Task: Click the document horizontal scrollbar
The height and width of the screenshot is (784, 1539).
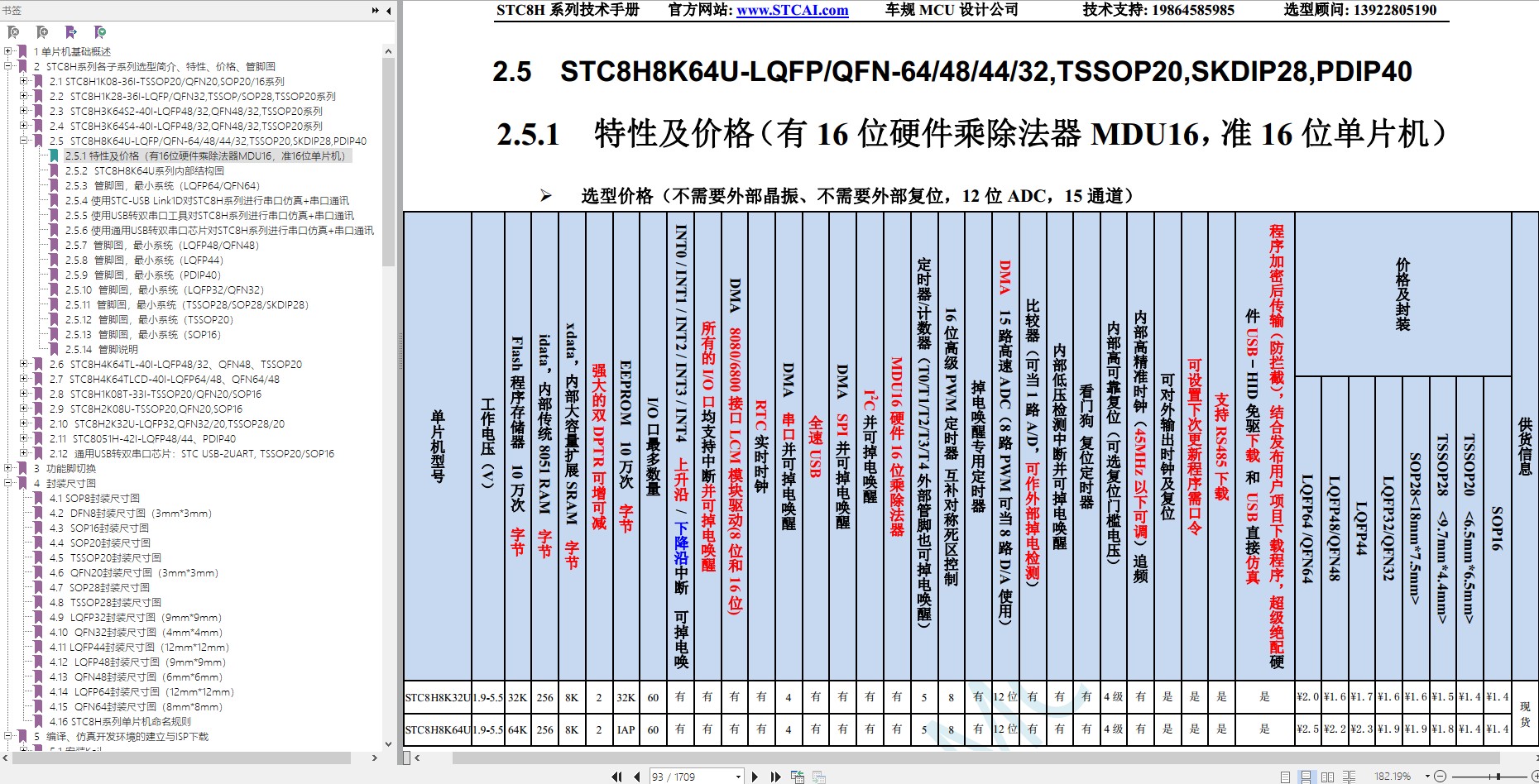Action: click(x=976, y=758)
